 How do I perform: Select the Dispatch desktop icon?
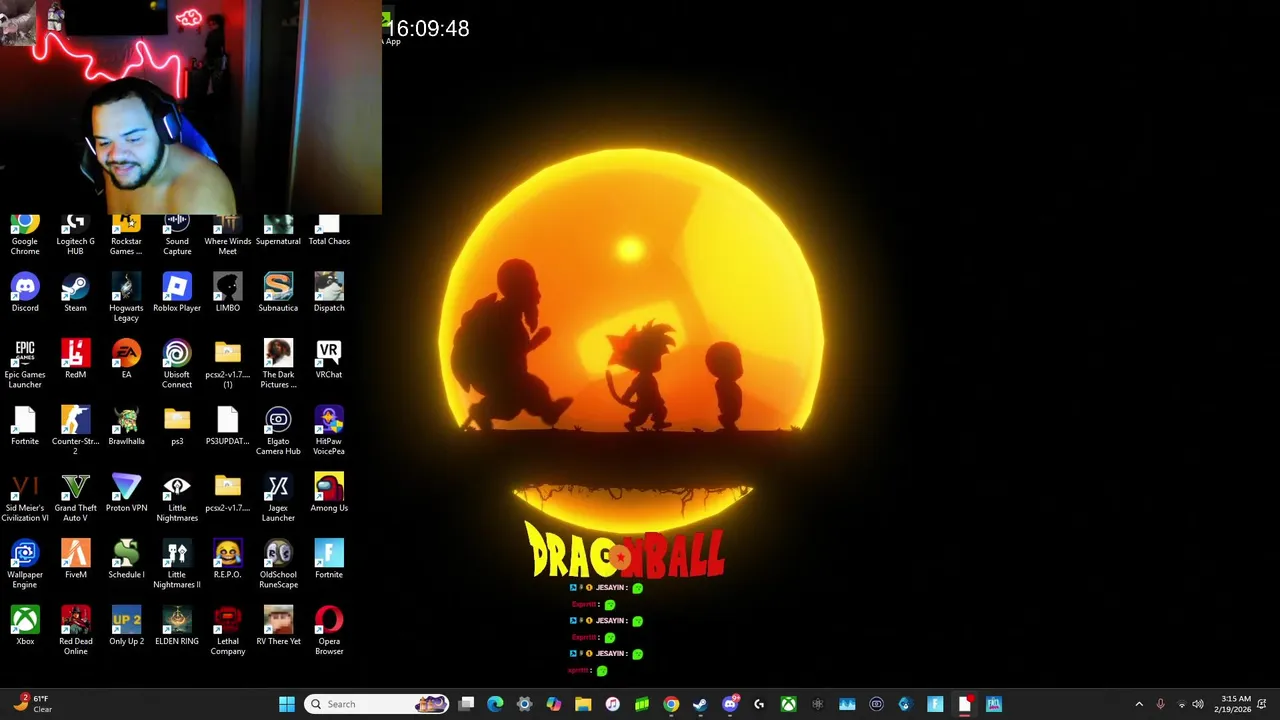(x=329, y=293)
